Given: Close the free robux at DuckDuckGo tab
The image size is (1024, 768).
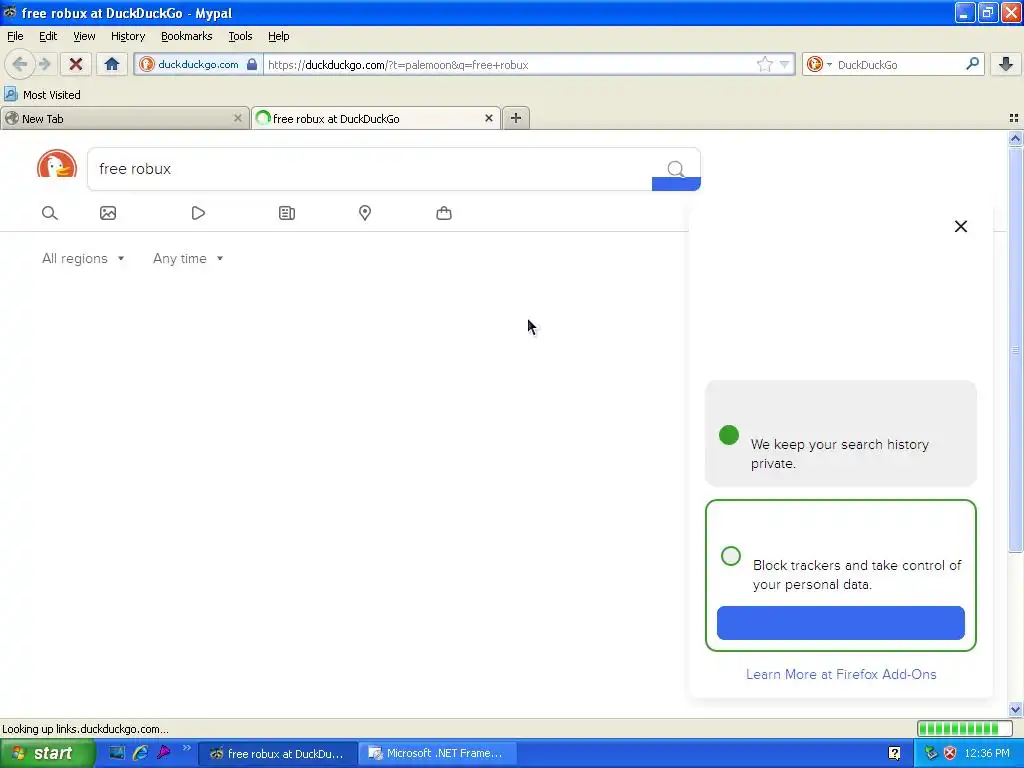Looking at the screenshot, I should [x=488, y=118].
